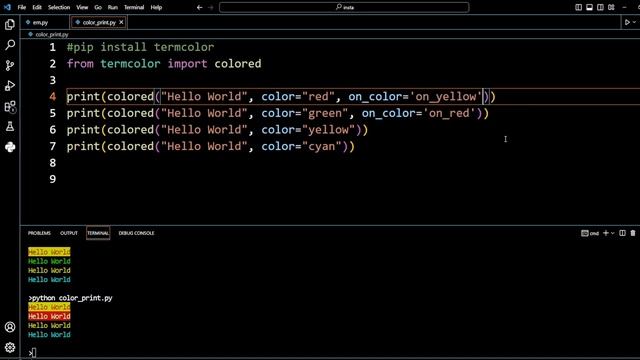This screenshot has width=640, height=360.
Task: Click the "yellow" string on line 6
Action: (329, 130)
